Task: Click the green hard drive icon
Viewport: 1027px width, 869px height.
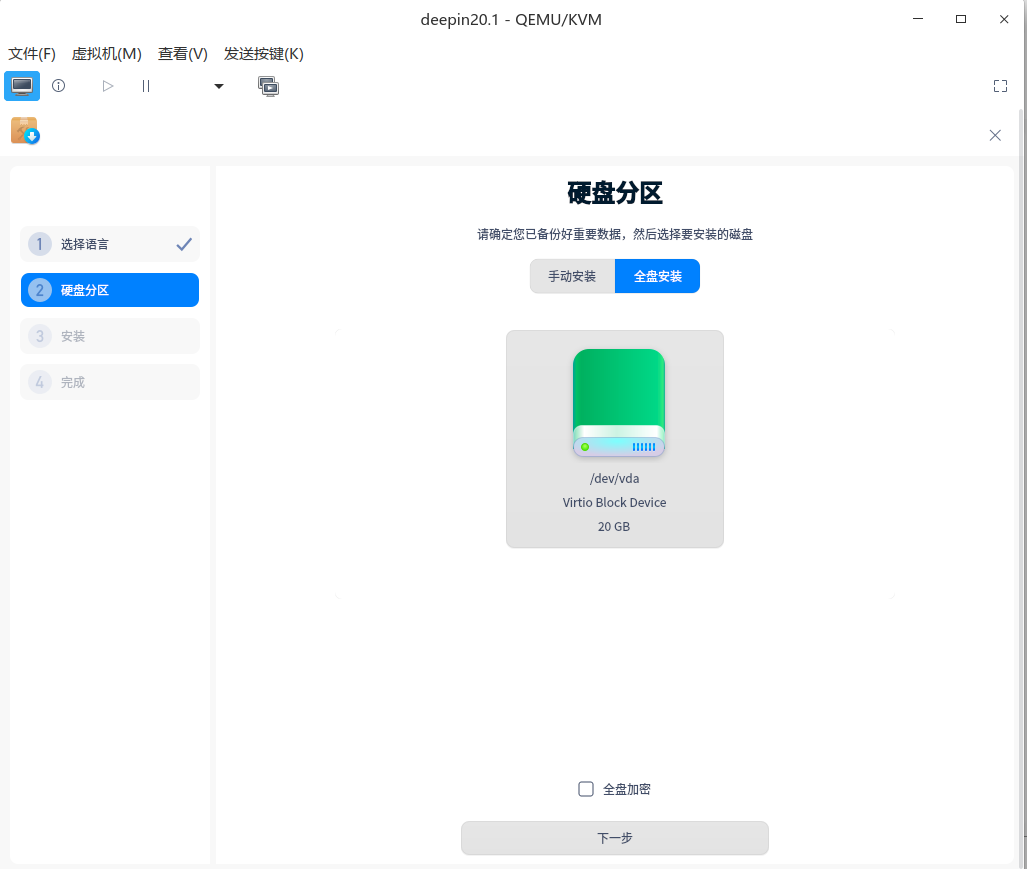Action: coord(619,403)
